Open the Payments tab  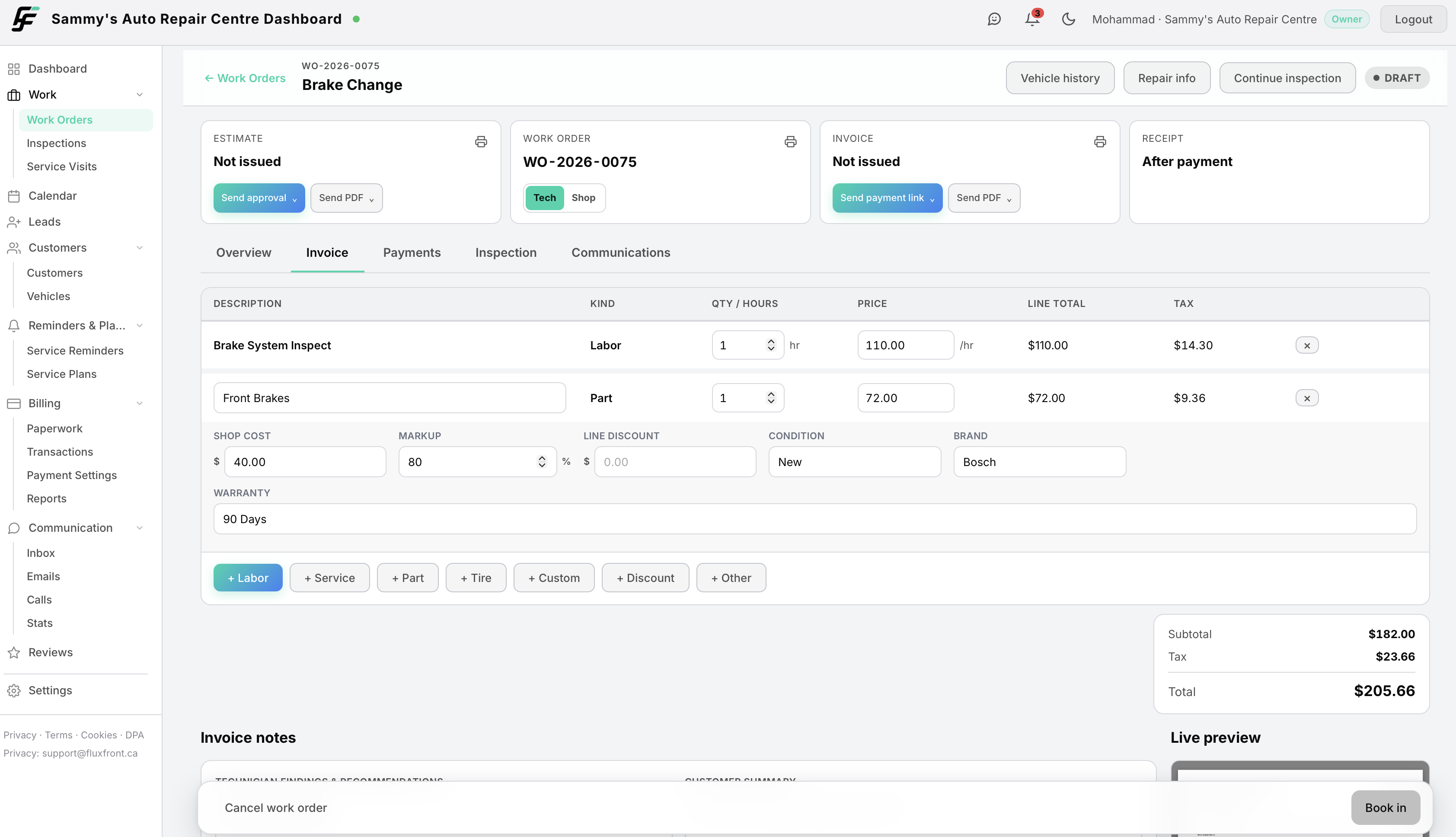pos(412,253)
